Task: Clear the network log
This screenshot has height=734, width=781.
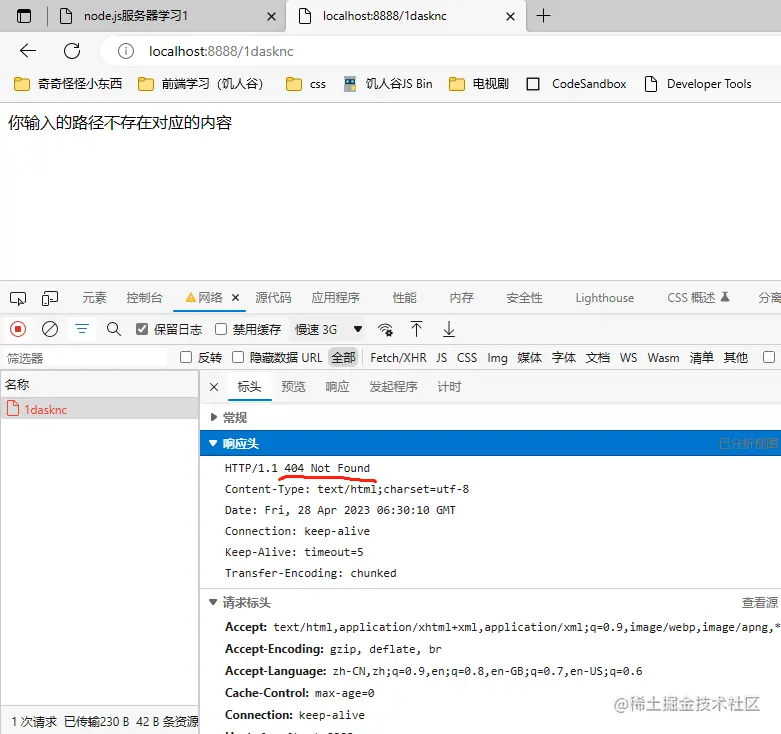Action: click(50, 329)
